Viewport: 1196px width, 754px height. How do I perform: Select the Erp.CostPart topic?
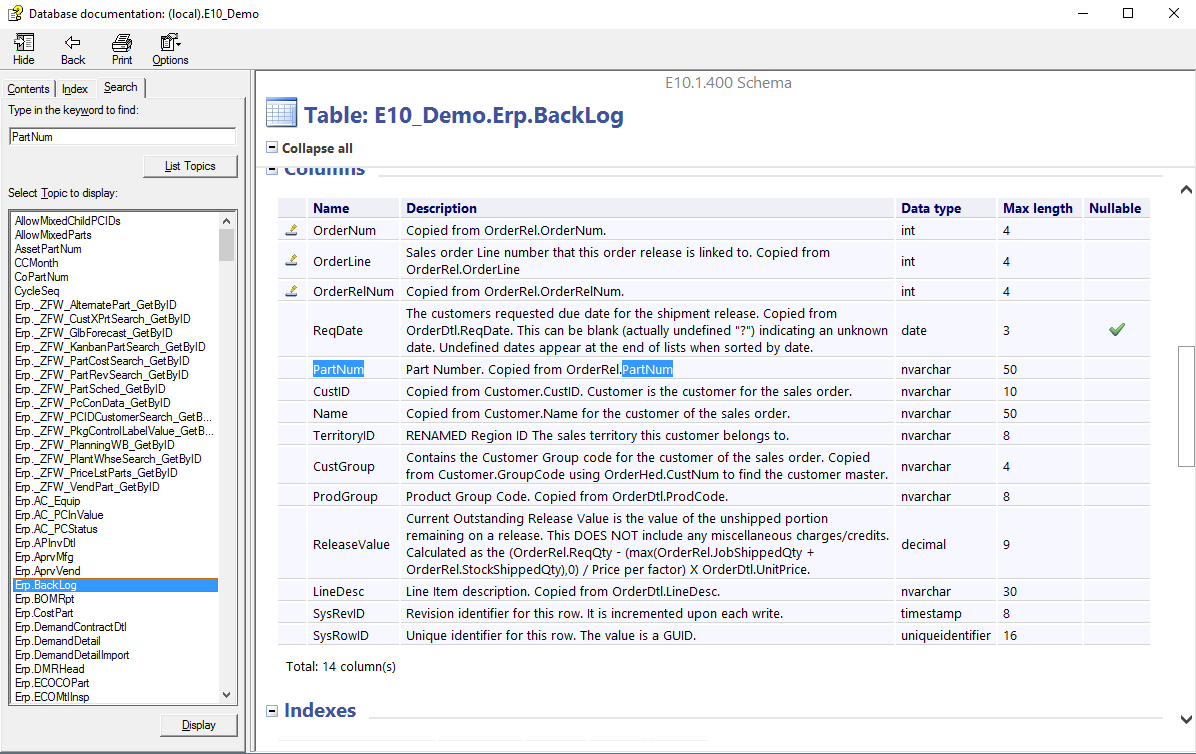(x=44, y=613)
